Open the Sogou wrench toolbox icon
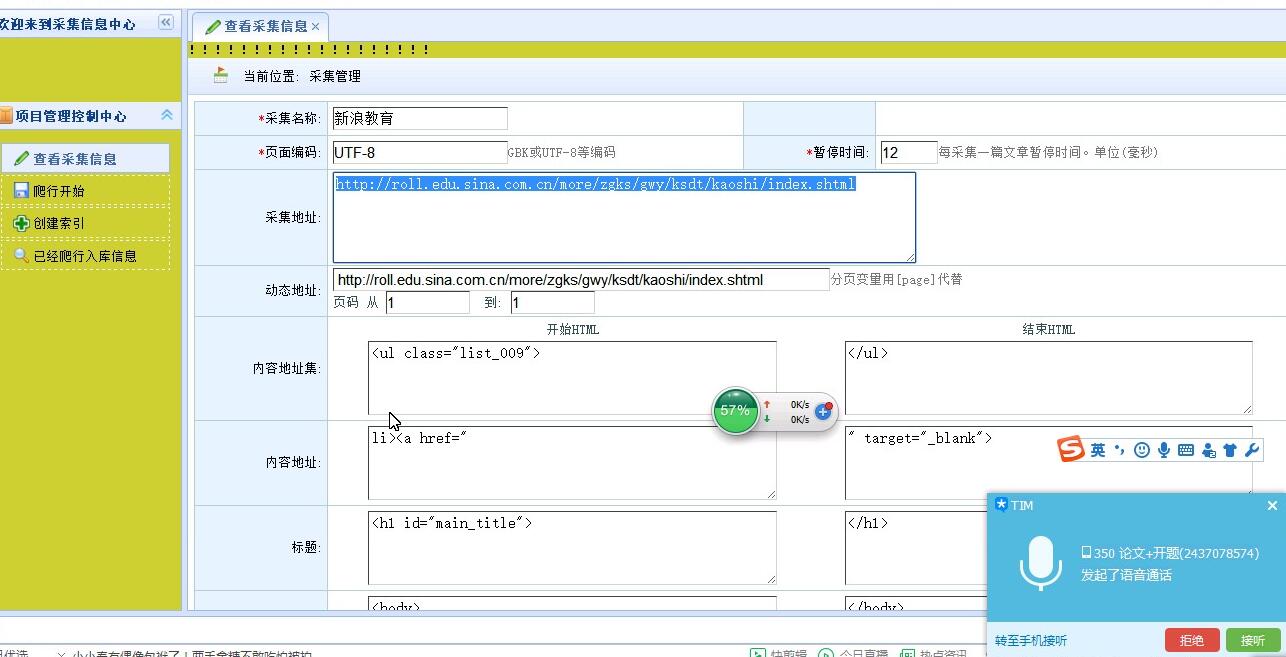The width and height of the screenshot is (1286, 657). tap(1251, 450)
